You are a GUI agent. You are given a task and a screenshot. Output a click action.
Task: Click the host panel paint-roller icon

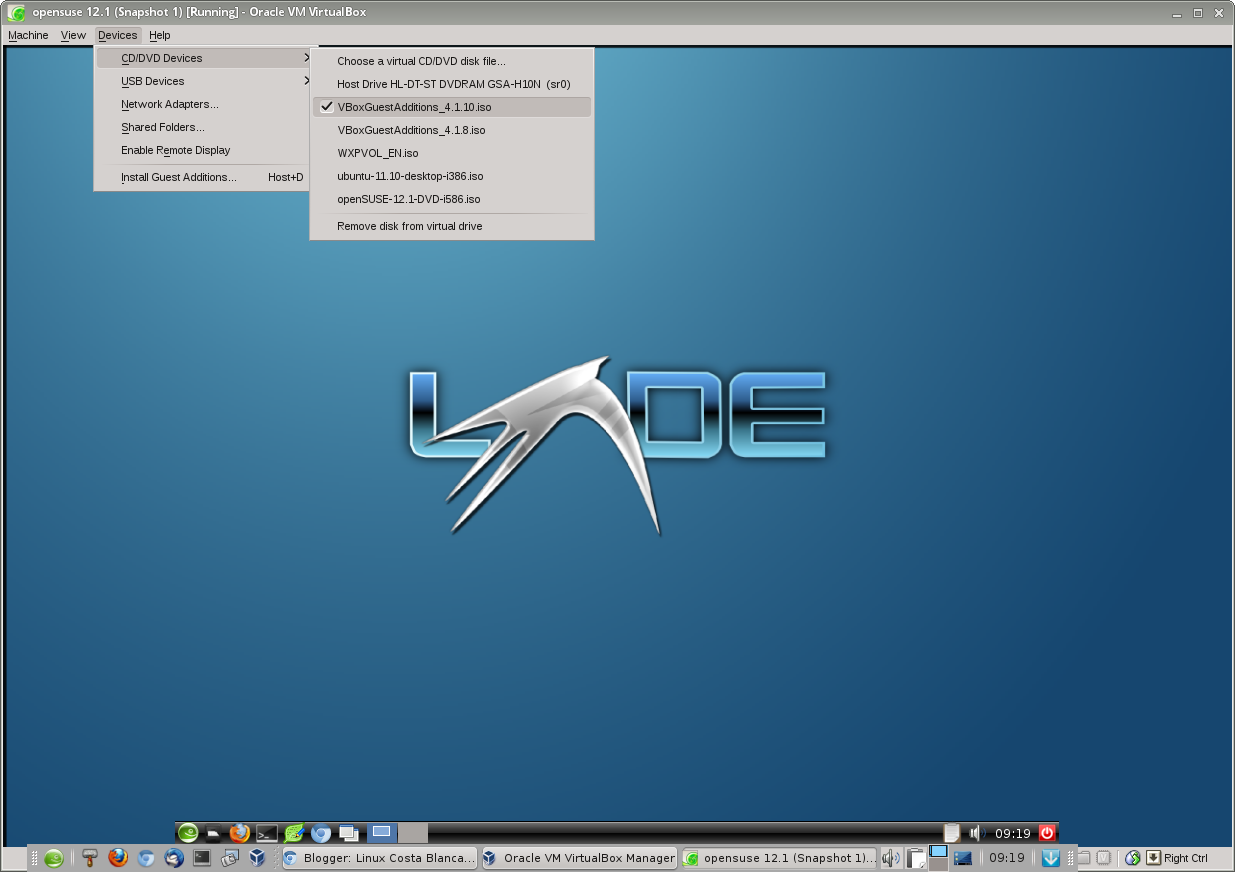click(x=90, y=858)
